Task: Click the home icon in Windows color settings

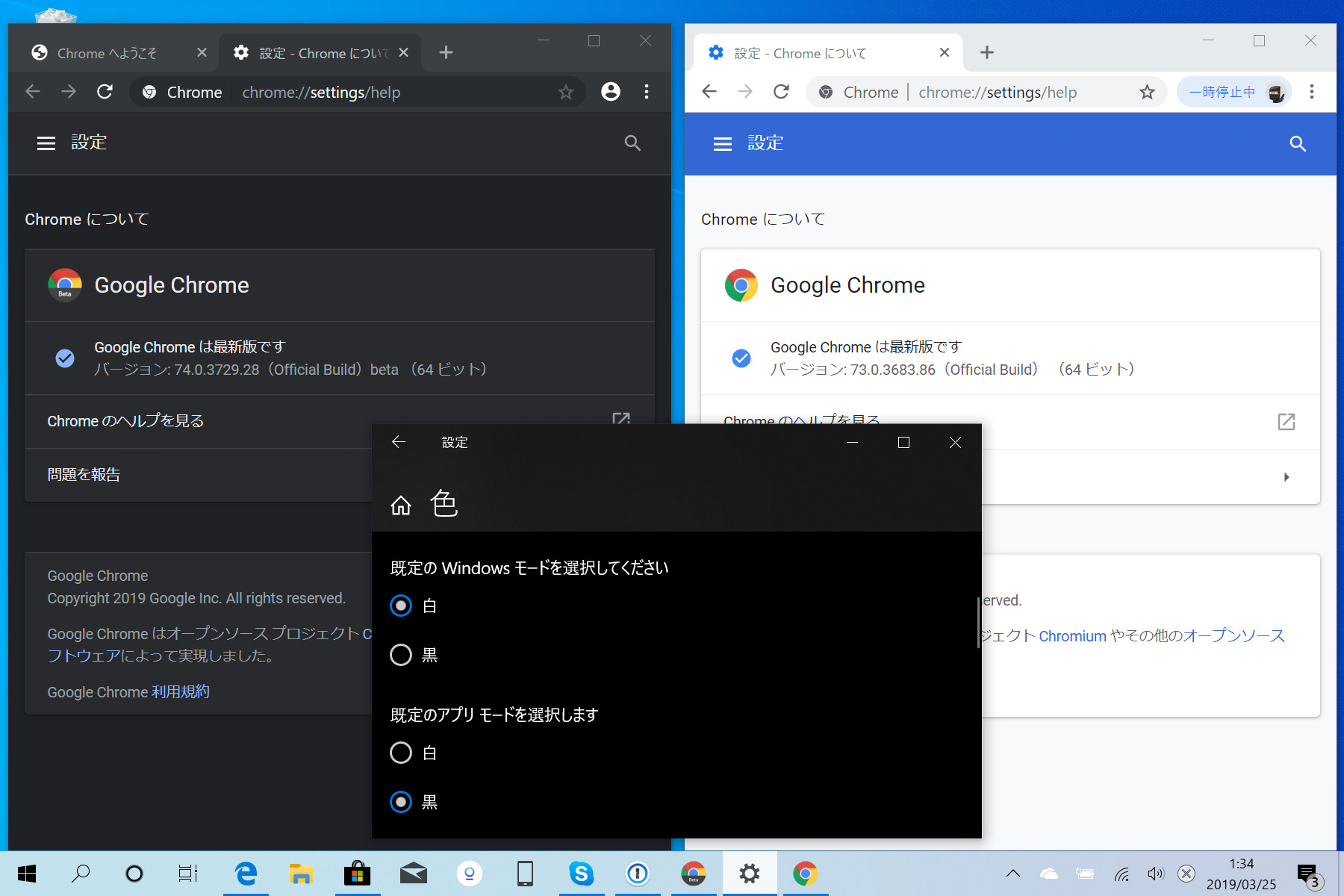Action: (401, 505)
